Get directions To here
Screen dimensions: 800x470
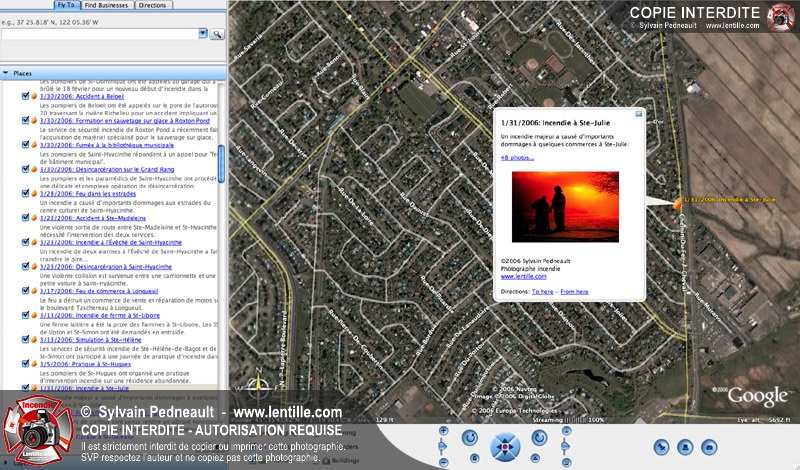[x=542, y=292]
